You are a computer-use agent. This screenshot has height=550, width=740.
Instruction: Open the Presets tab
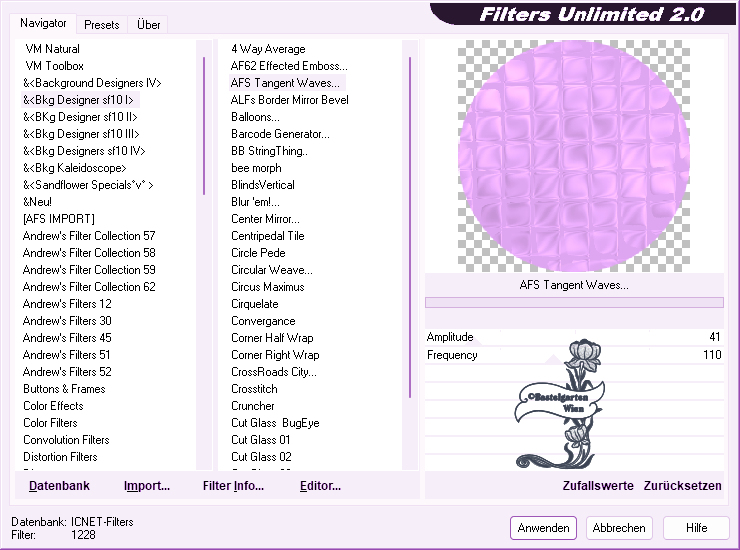(x=101, y=25)
